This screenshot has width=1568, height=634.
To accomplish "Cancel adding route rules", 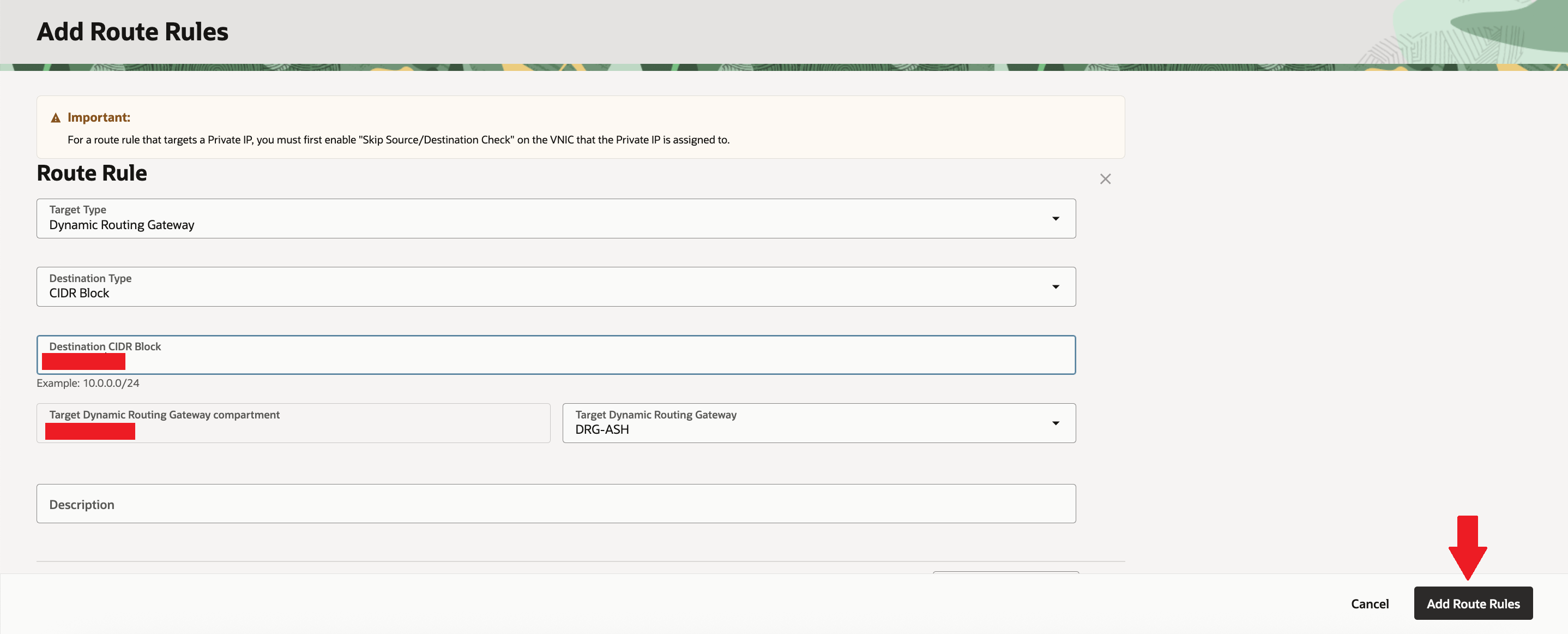I will (x=1369, y=603).
